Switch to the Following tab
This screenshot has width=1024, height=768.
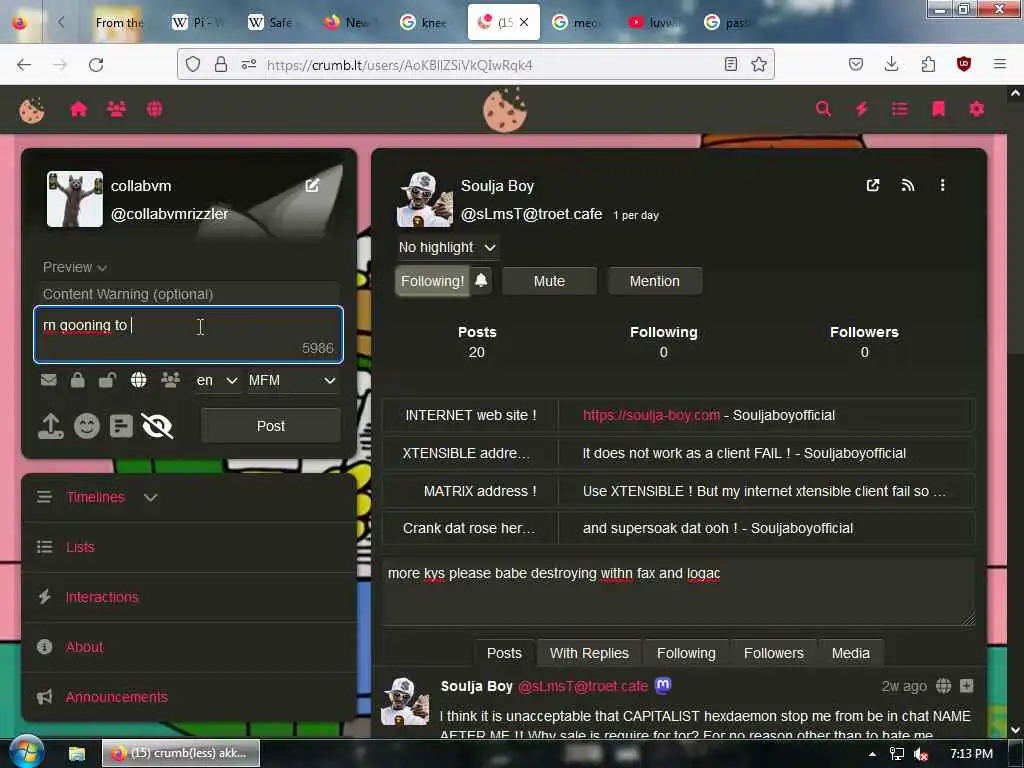pos(686,653)
